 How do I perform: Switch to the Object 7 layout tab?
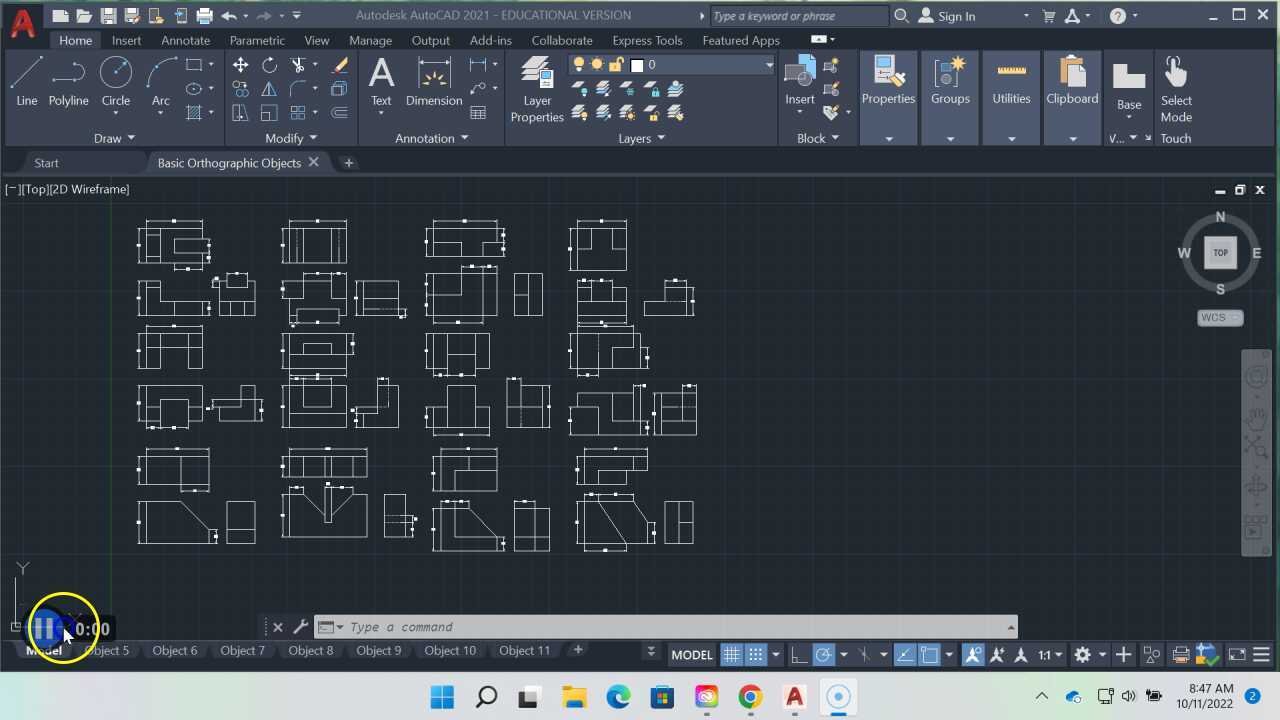242,650
